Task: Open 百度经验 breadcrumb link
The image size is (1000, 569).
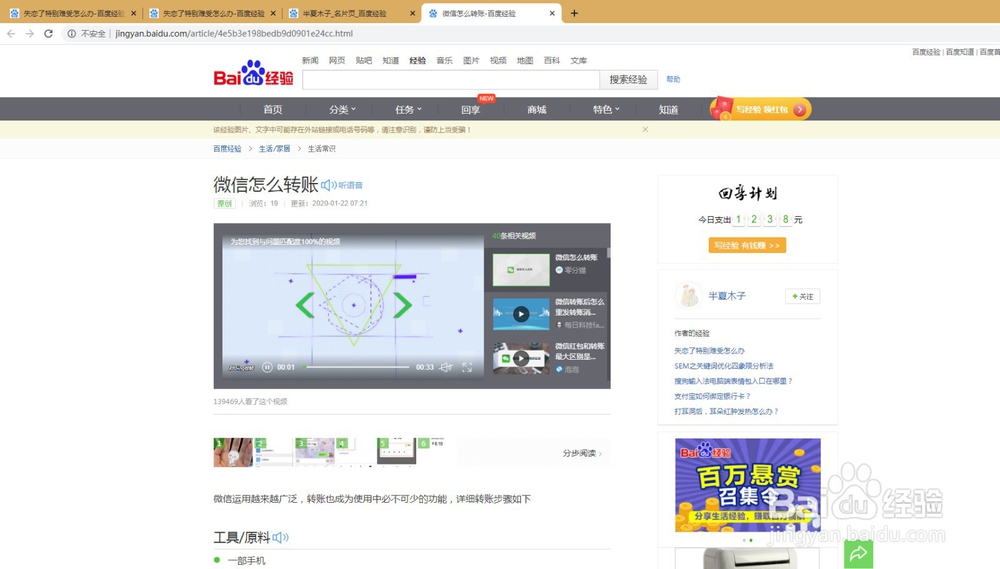Action: tap(227, 149)
